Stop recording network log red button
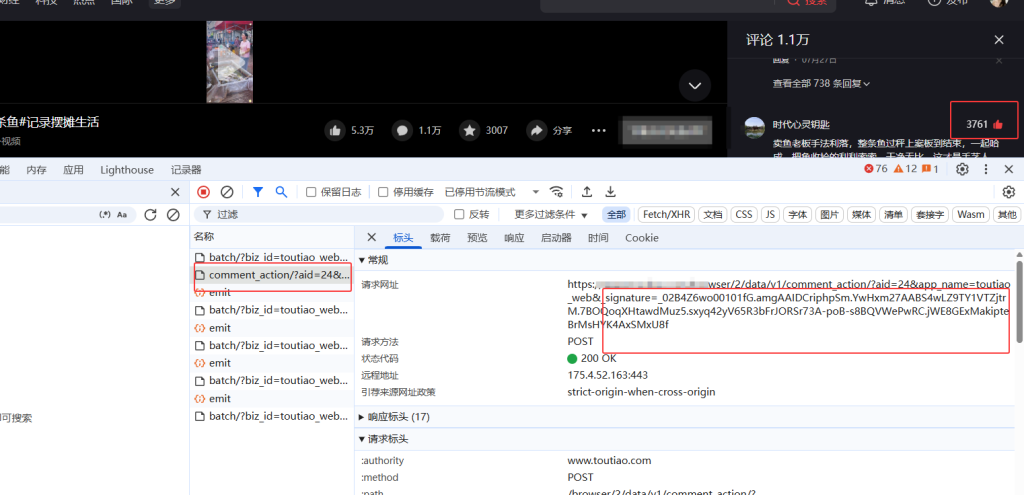The image size is (1024, 495). coord(204,192)
